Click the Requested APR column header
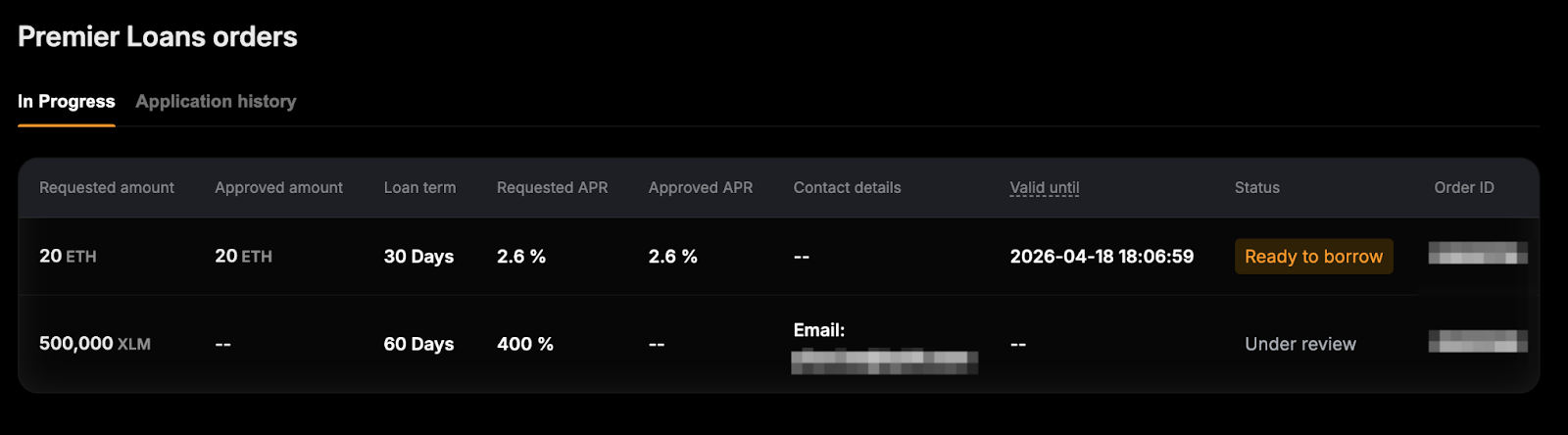The width and height of the screenshot is (1568, 435). click(x=552, y=188)
